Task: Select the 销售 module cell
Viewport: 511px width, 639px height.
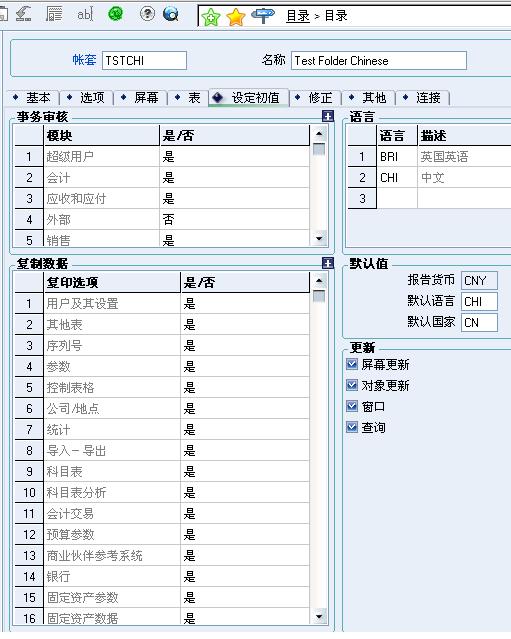Action: (101, 239)
